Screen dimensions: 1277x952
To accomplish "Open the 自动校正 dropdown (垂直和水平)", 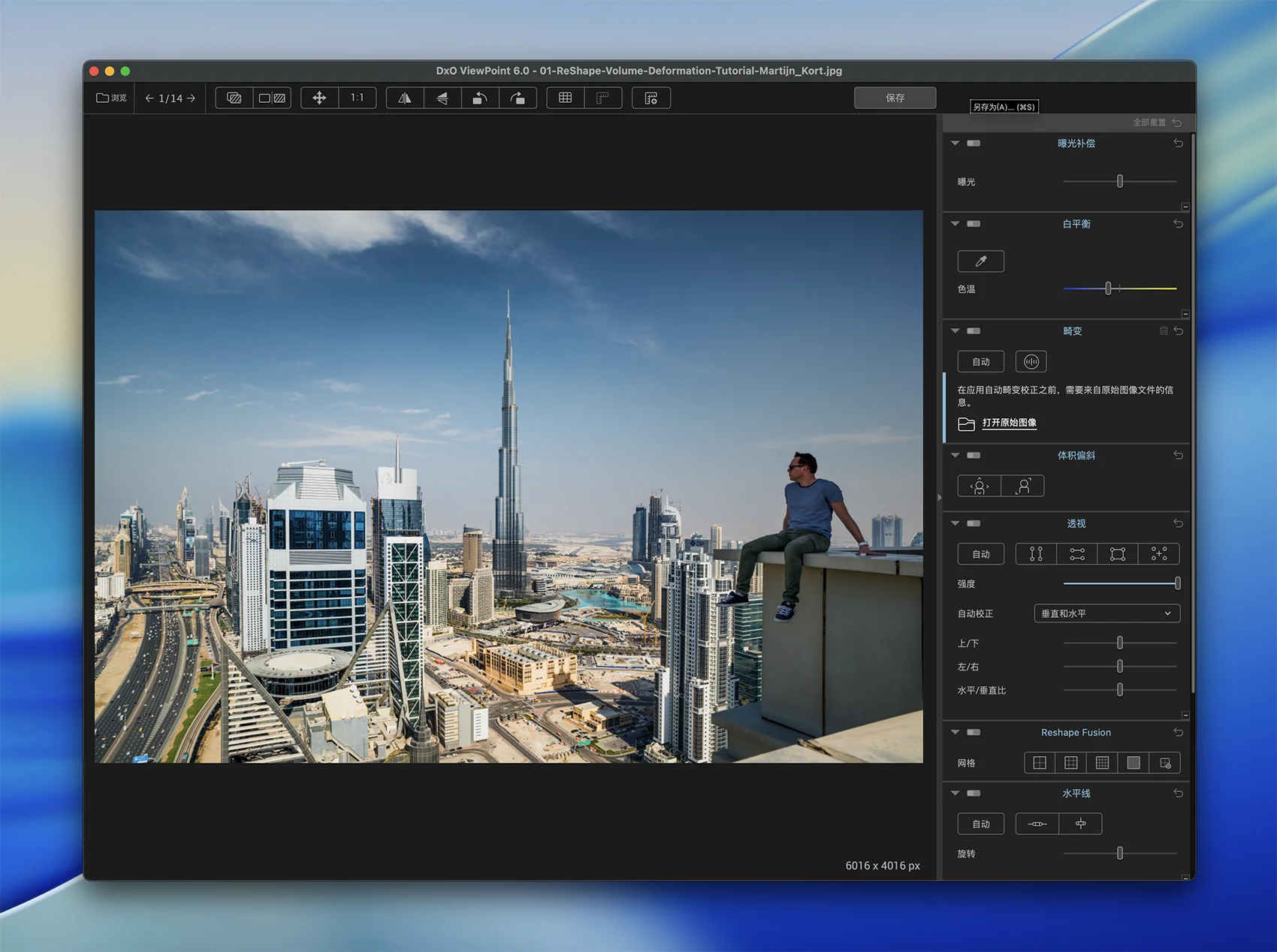I will [1106, 613].
